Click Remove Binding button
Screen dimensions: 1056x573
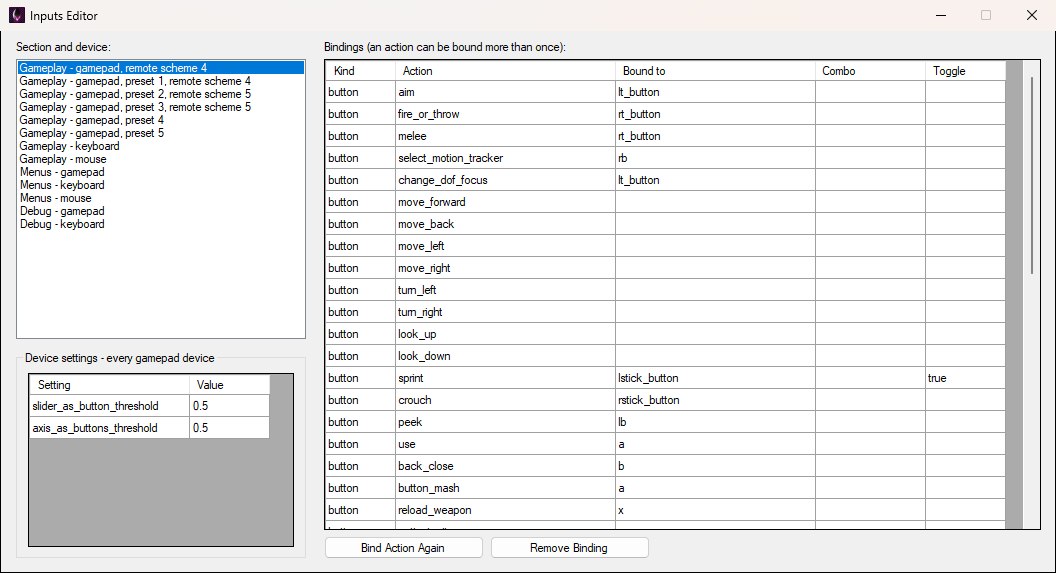coord(569,547)
